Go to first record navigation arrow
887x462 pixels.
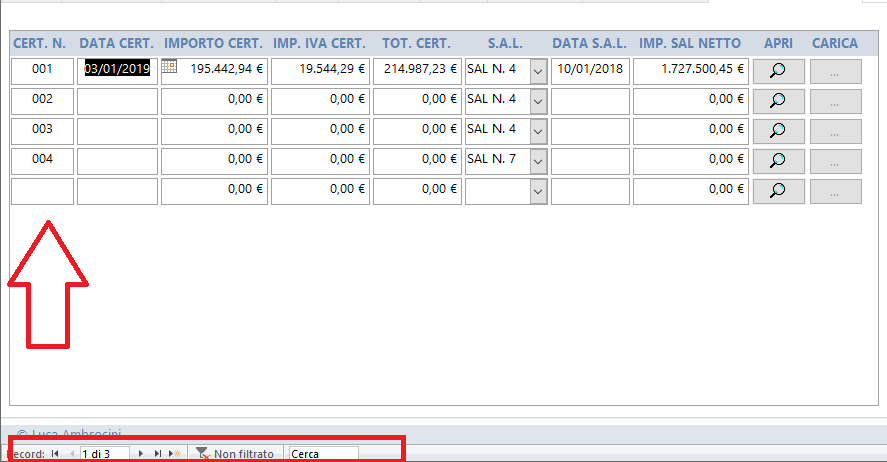click(55, 454)
